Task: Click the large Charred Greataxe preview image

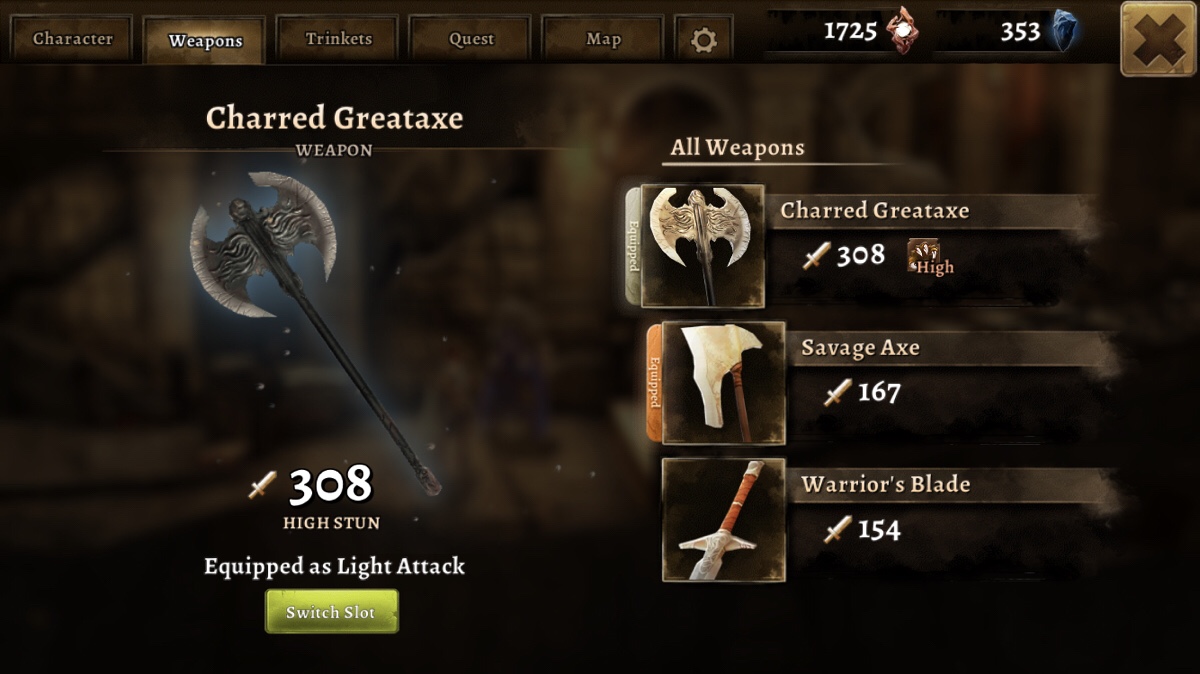Action: (312, 328)
